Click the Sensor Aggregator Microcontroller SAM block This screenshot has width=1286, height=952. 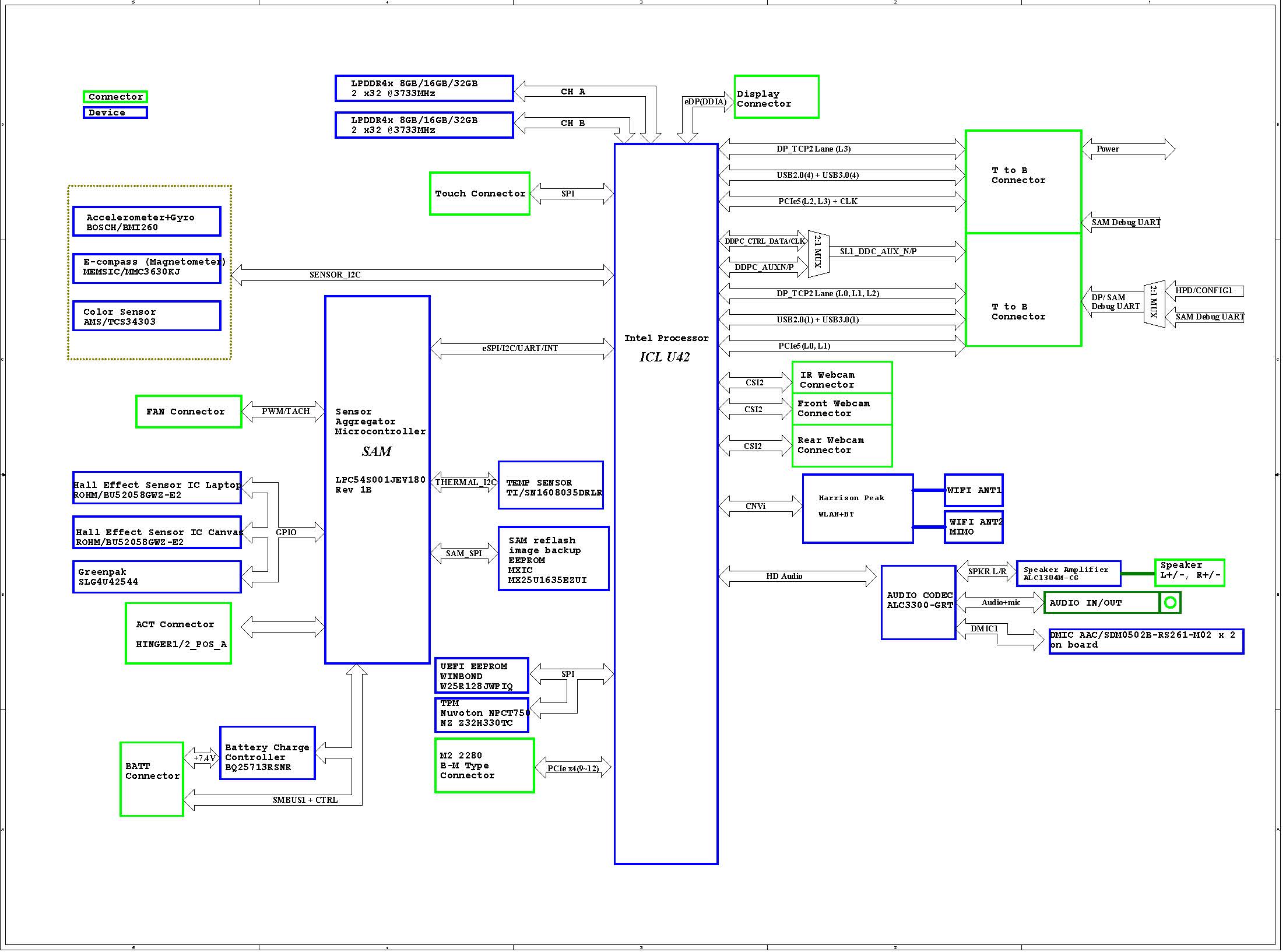(378, 480)
